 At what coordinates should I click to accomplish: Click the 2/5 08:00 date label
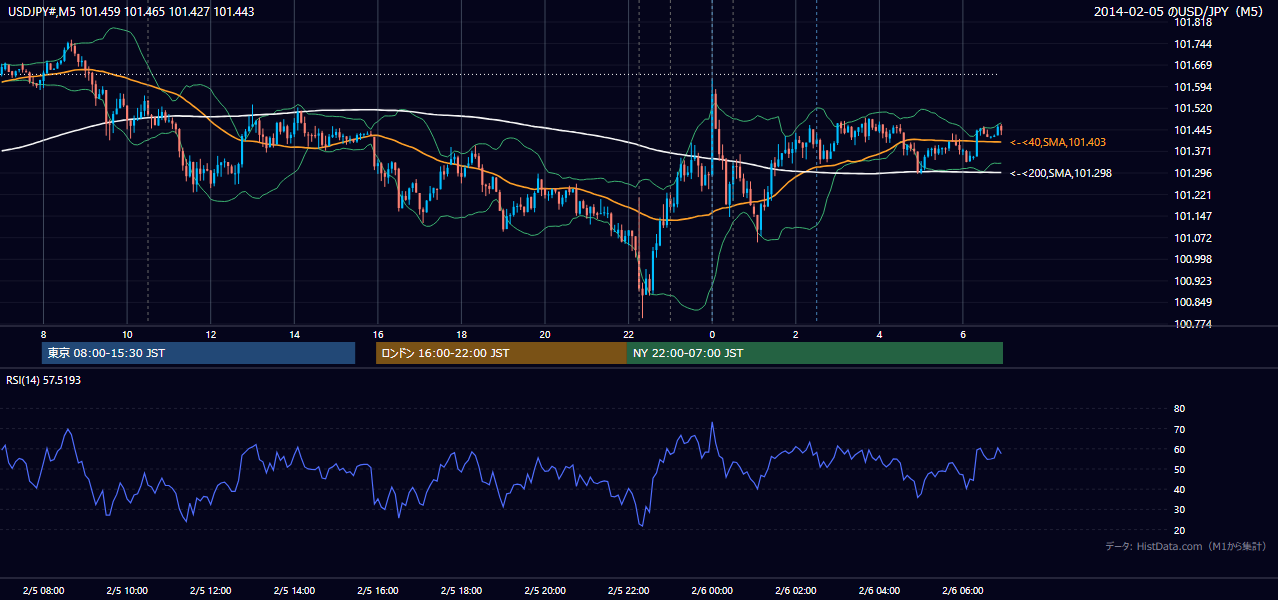coord(43,591)
